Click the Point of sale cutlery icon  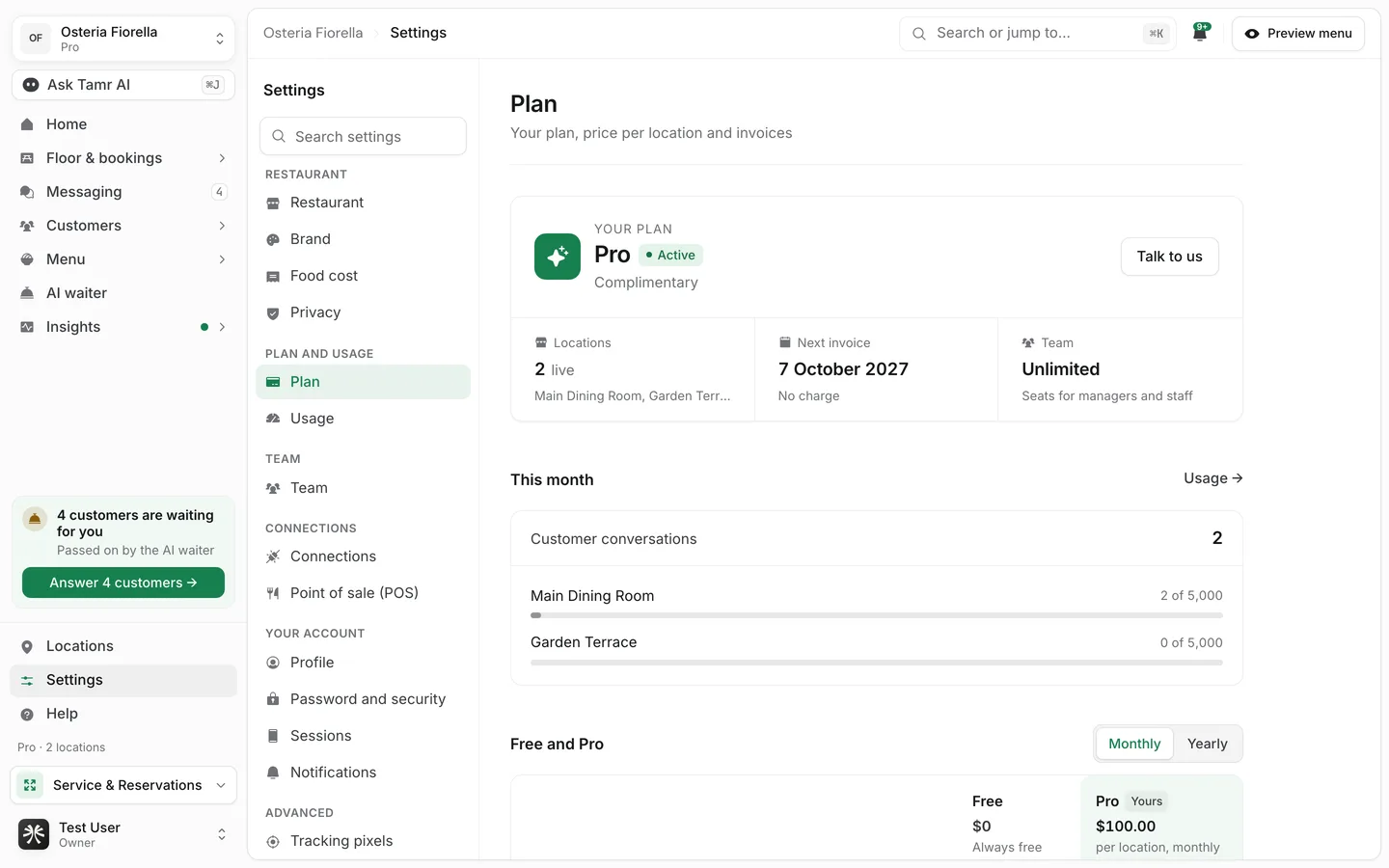273,593
